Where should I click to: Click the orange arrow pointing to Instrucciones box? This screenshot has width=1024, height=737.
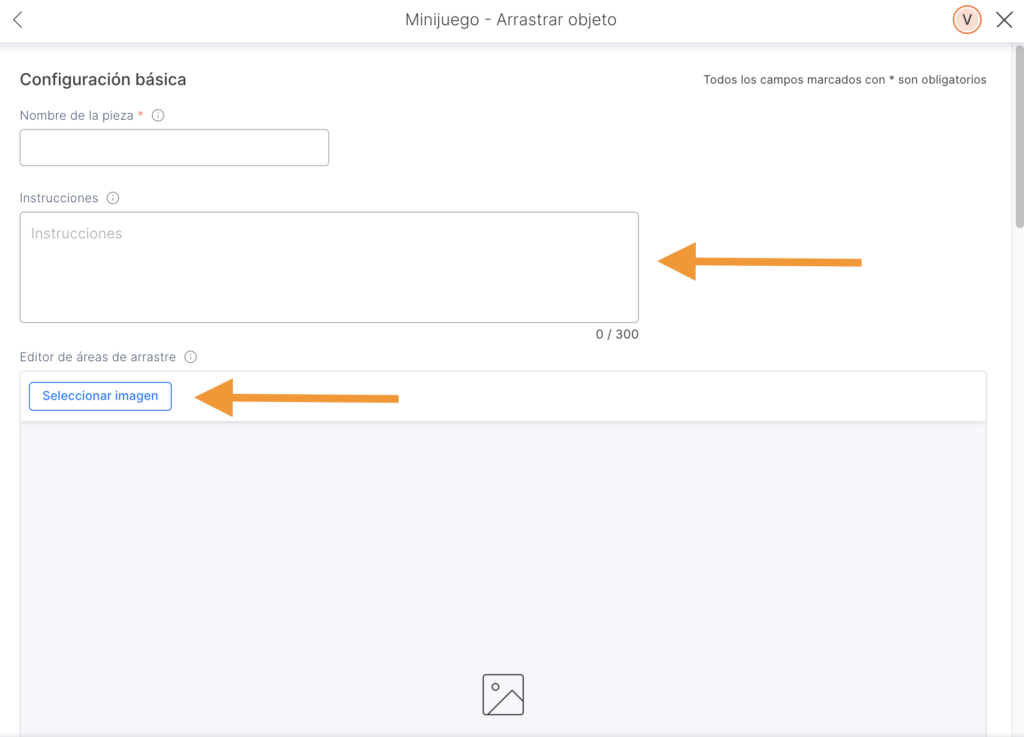click(759, 262)
